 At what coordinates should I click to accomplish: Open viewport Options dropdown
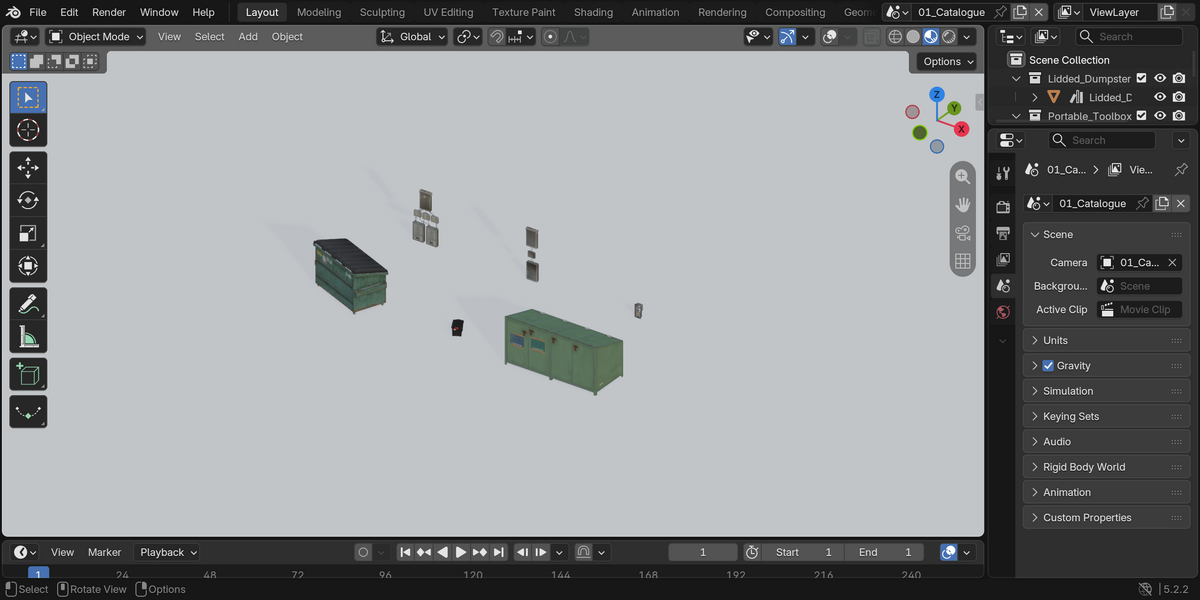pyautogui.click(x=947, y=61)
